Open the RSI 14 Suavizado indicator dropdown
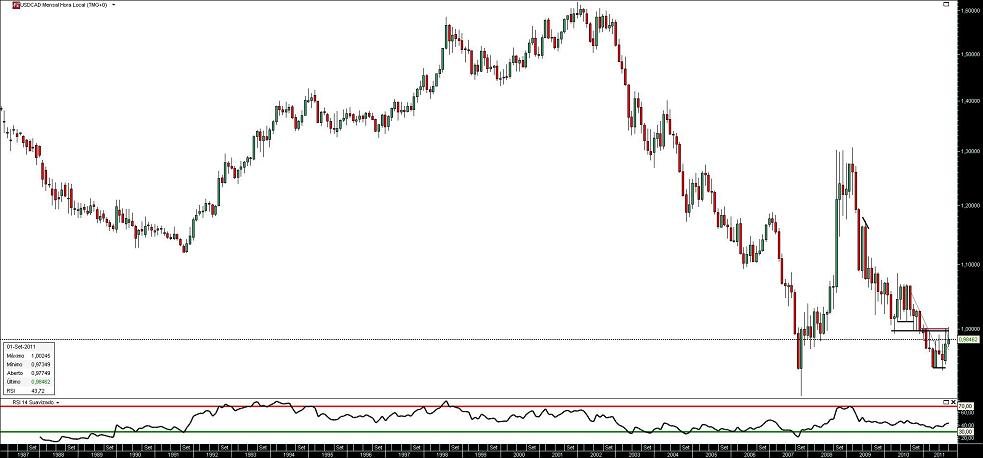Screen dimensions: 983x458 tap(57, 402)
